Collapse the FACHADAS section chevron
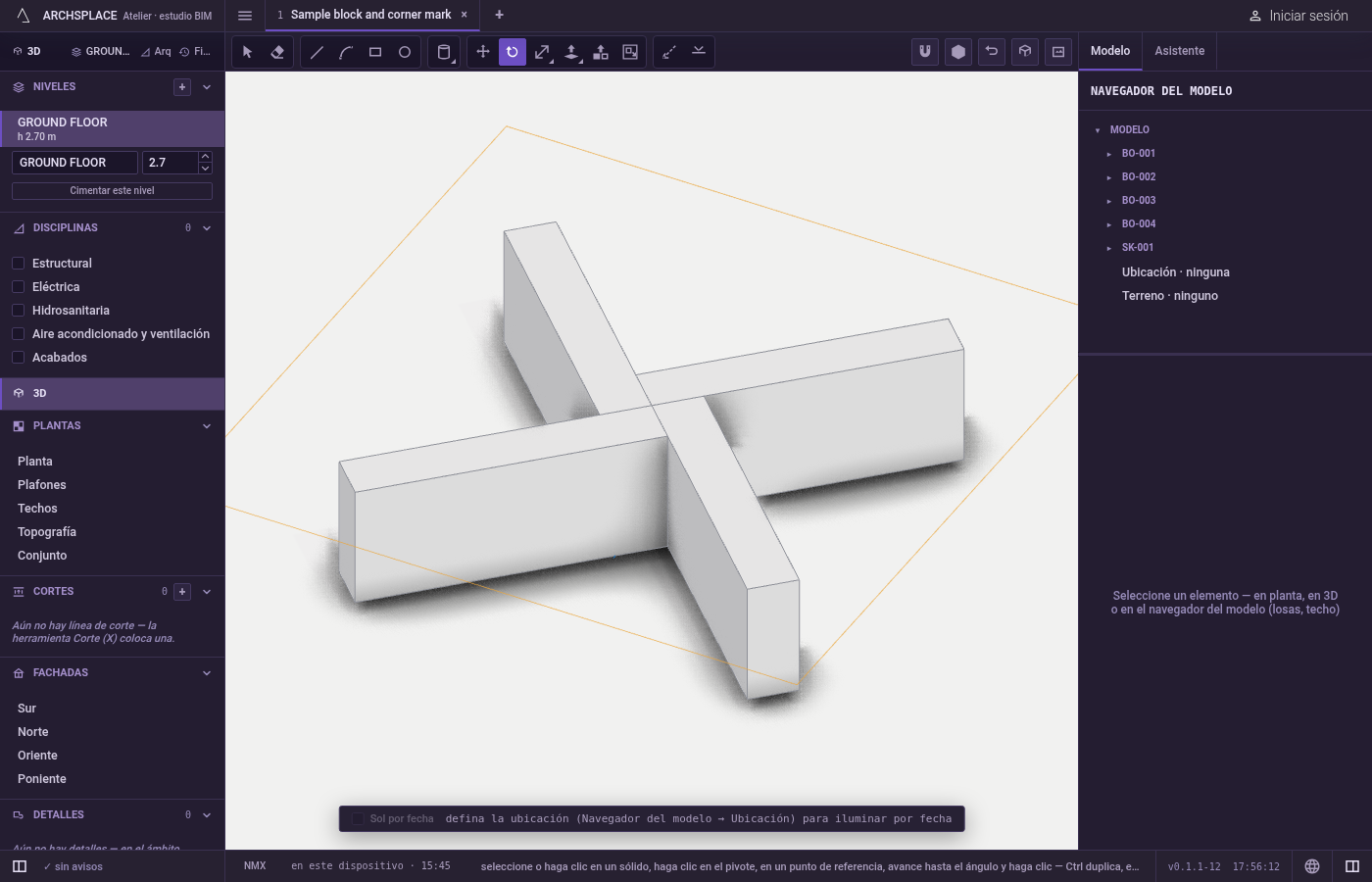The height and width of the screenshot is (882, 1372). click(207, 673)
